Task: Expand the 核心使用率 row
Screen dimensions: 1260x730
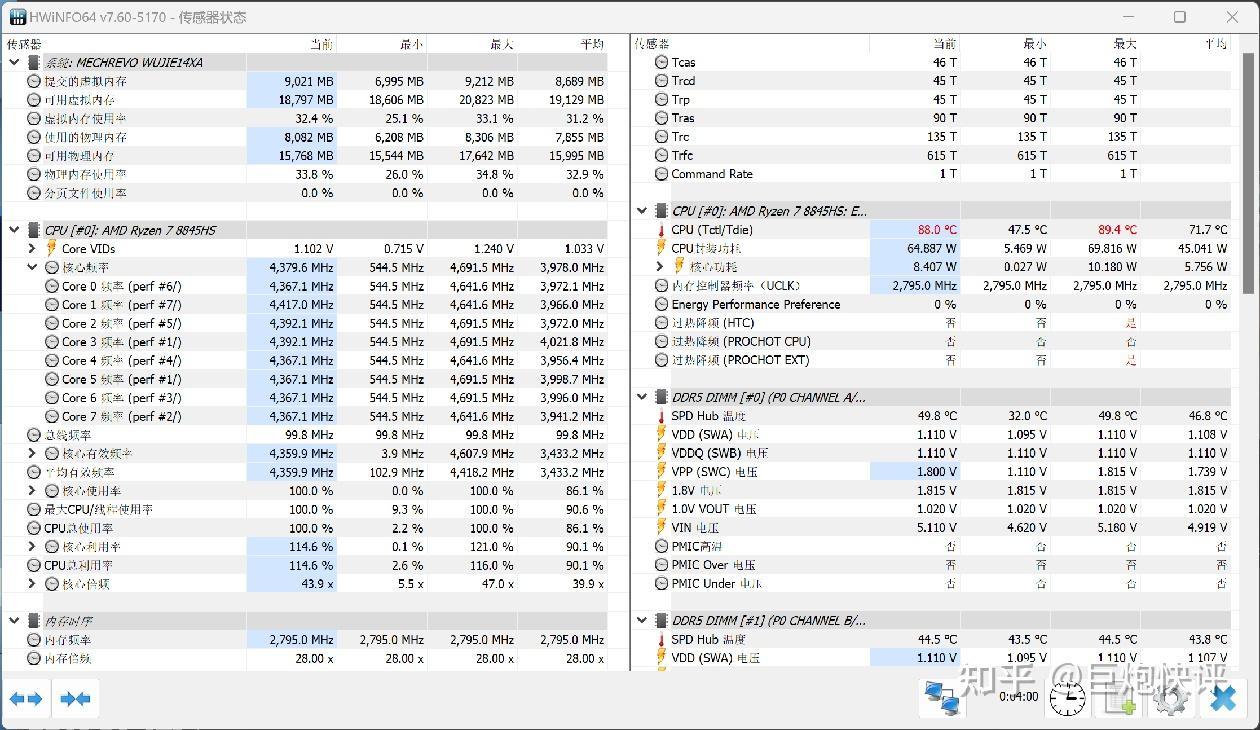Action: [x=33, y=491]
